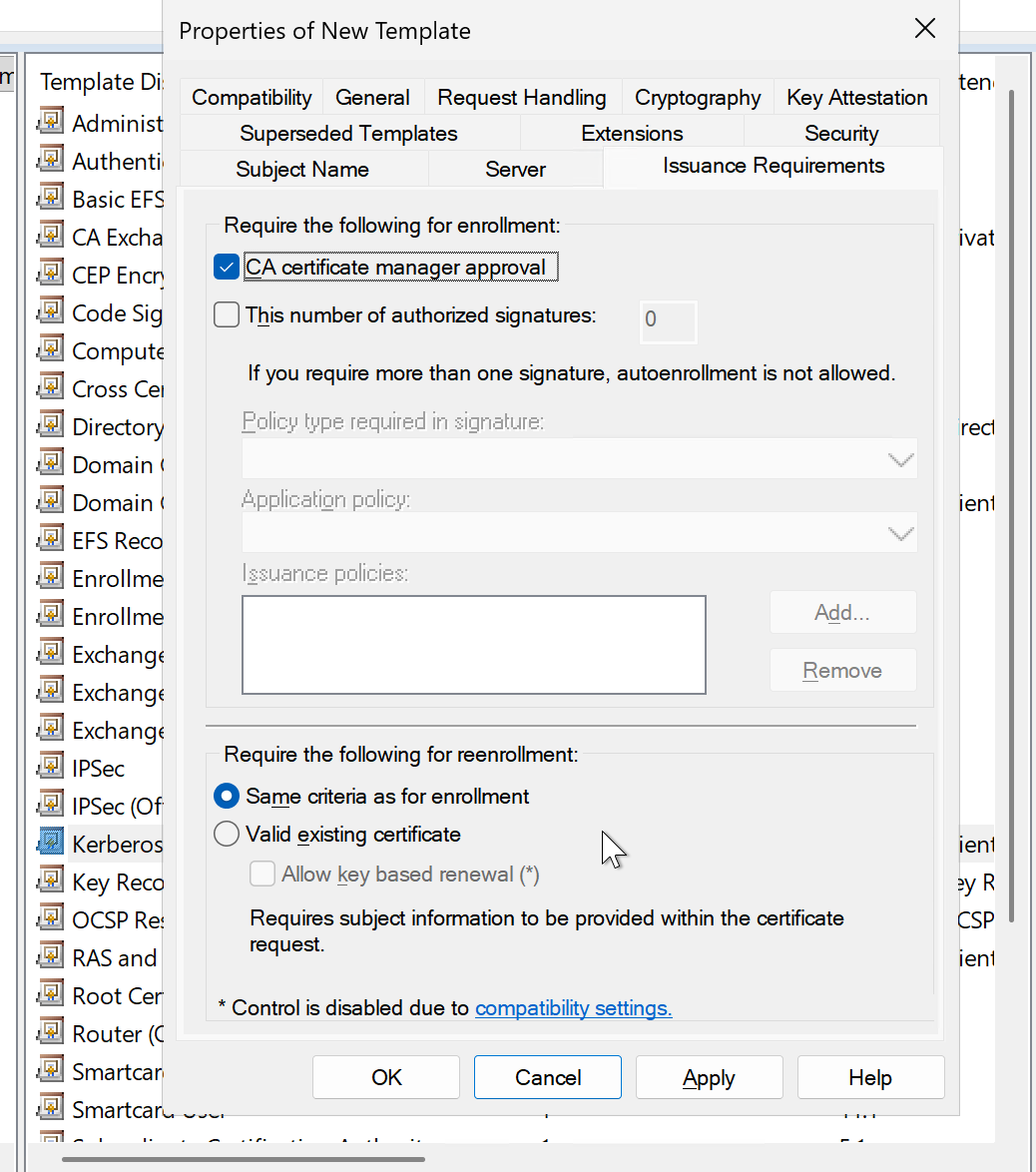Switch to the Cryptography tab
The width and height of the screenshot is (1036, 1172).
(698, 98)
